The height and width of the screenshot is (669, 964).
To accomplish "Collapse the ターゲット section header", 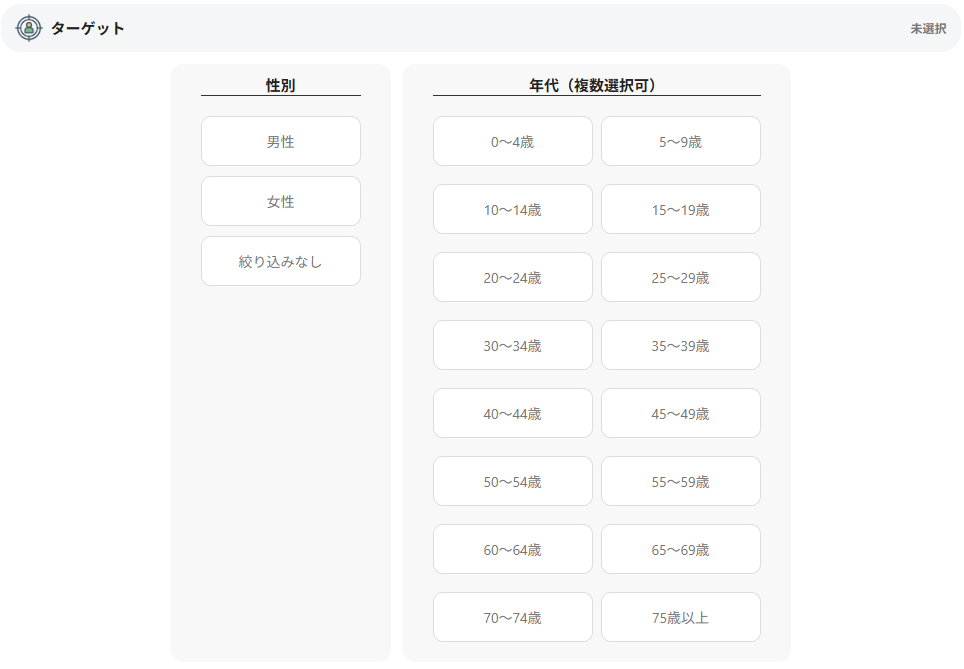I will tap(88, 28).
